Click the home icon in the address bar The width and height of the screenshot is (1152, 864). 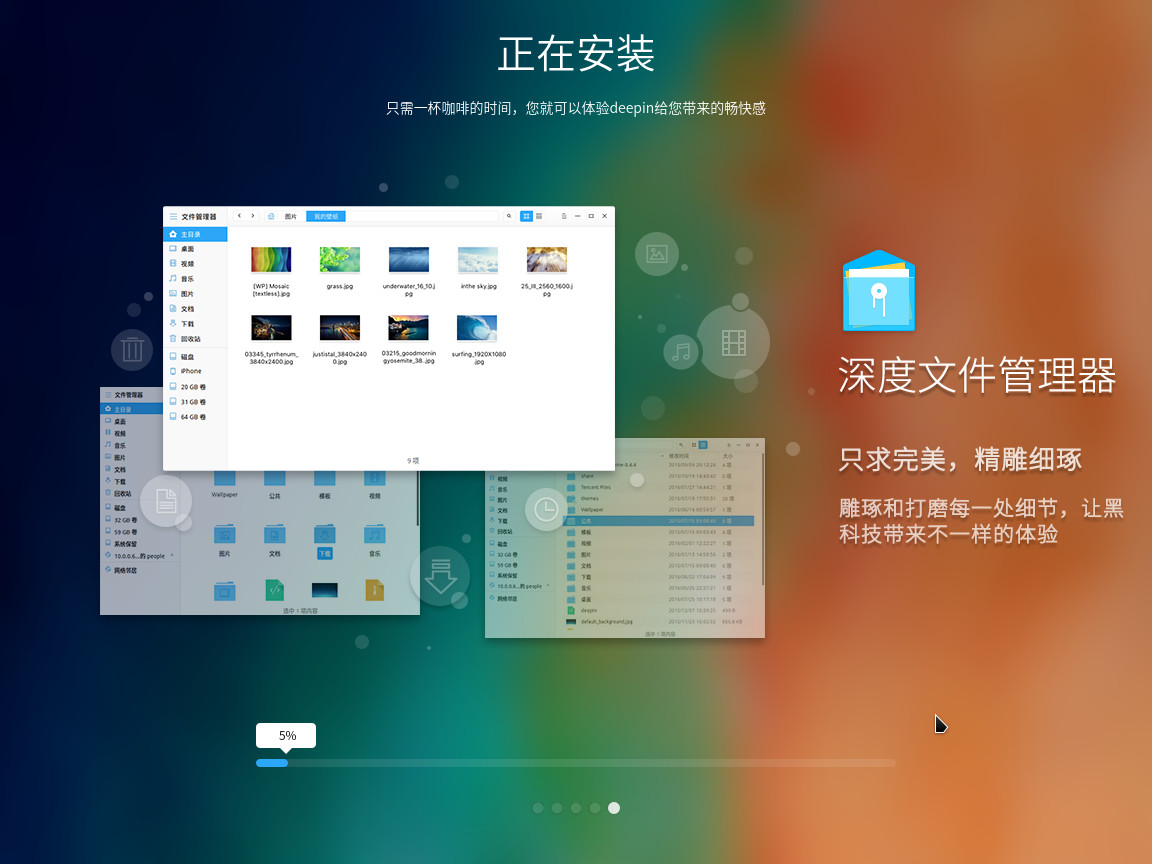(x=271, y=216)
